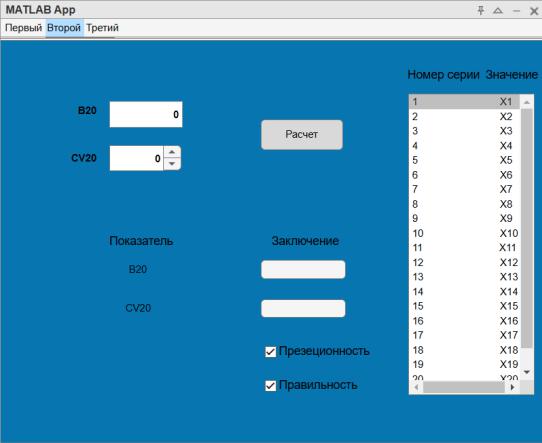Select row 3 with value X3
This screenshot has width=542, height=443.
click(465, 131)
